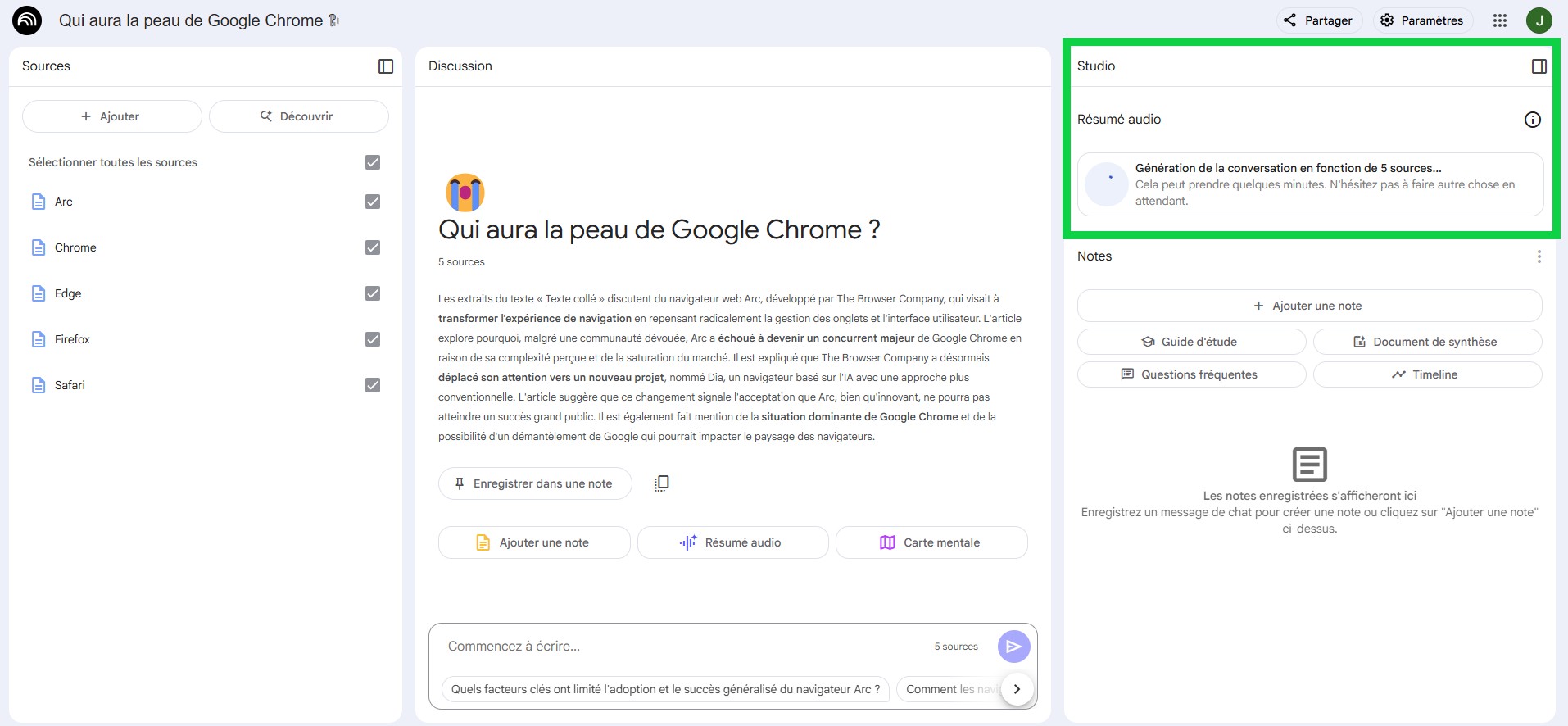Image resolution: width=1568 pixels, height=726 pixels.
Task: Open the Edge source document icon
Action: pos(39,293)
